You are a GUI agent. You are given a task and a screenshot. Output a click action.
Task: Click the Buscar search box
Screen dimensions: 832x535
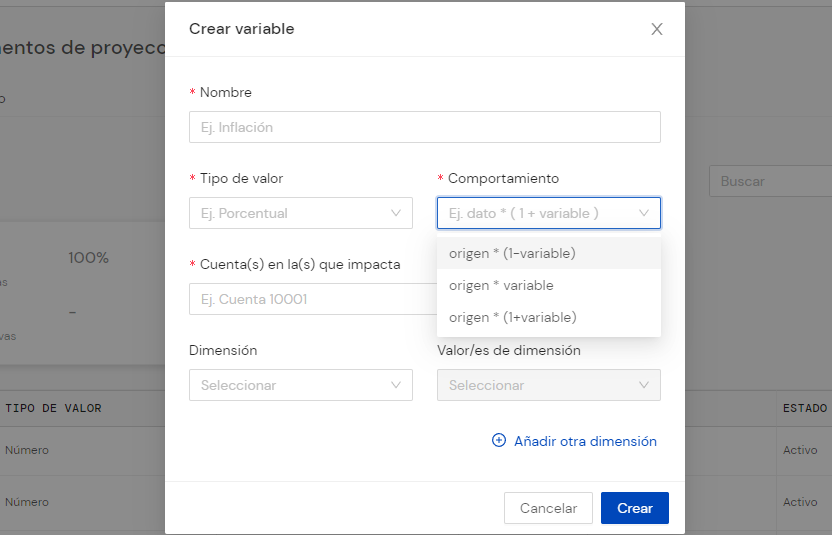tap(770, 181)
